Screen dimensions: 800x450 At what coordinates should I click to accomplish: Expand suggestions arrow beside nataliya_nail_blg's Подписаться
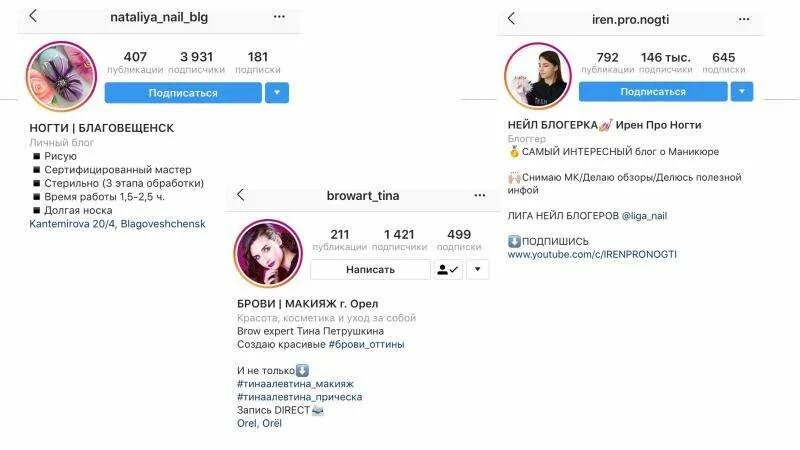277,93
